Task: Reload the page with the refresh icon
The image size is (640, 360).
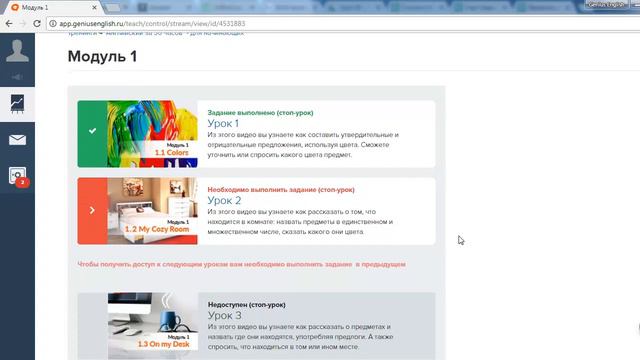Action: (37, 24)
